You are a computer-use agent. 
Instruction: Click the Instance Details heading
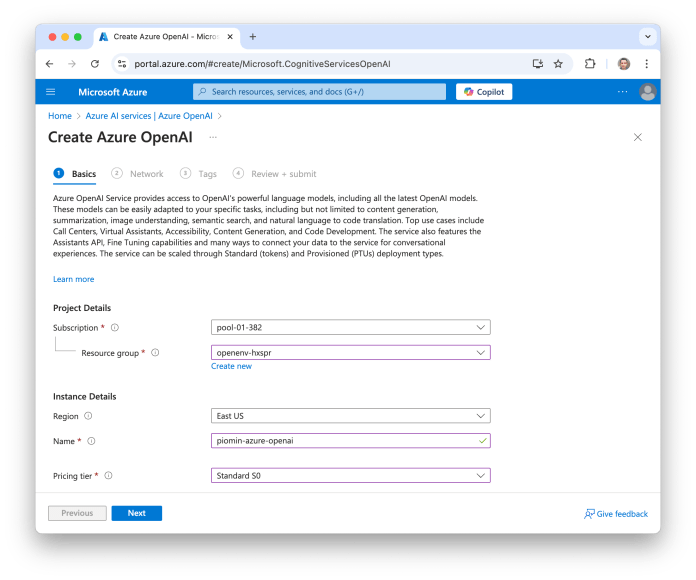pos(85,397)
